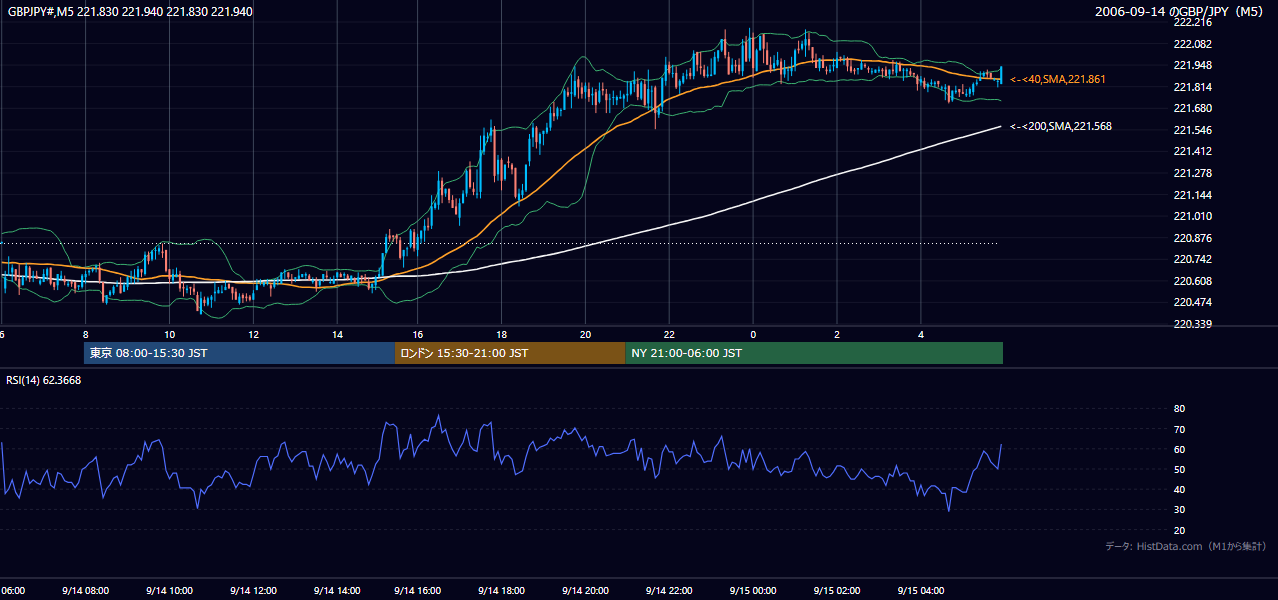This screenshot has width=1278, height=600.
Task: Click the 9/14 10:00 date label
Action: click(169, 590)
